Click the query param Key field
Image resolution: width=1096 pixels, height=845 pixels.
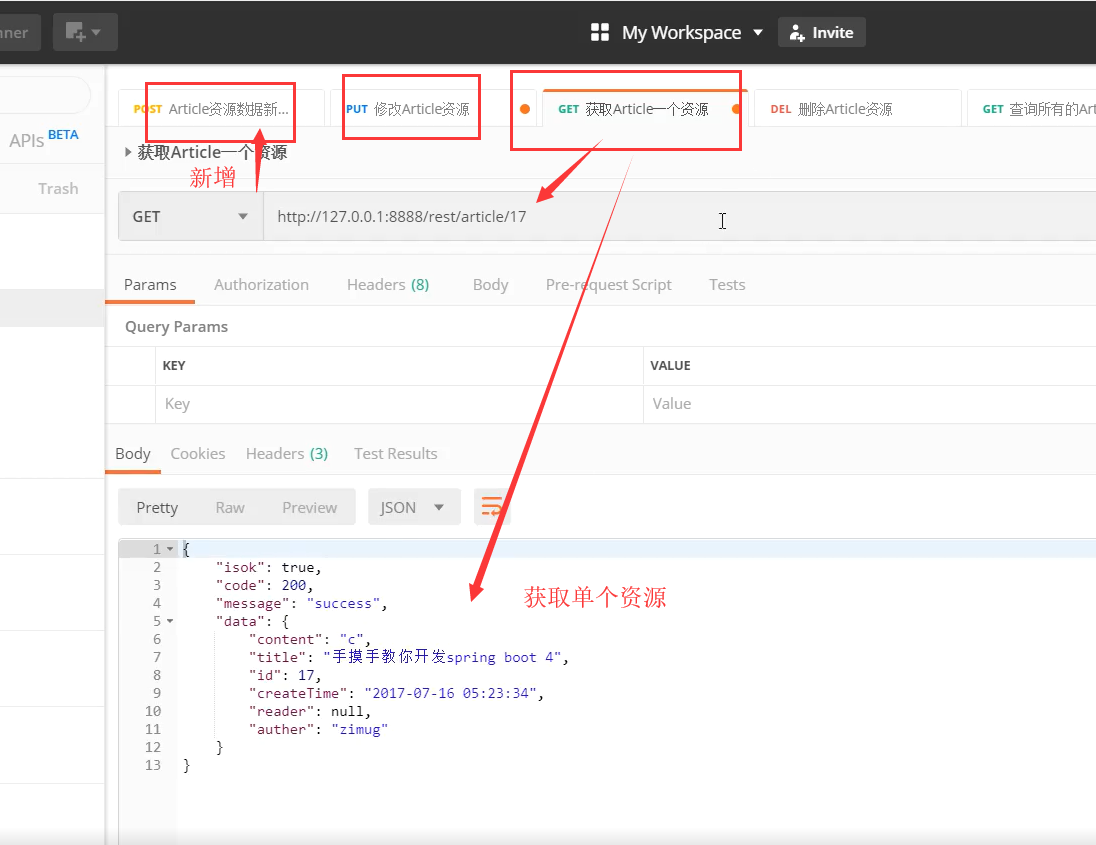click(399, 404)
